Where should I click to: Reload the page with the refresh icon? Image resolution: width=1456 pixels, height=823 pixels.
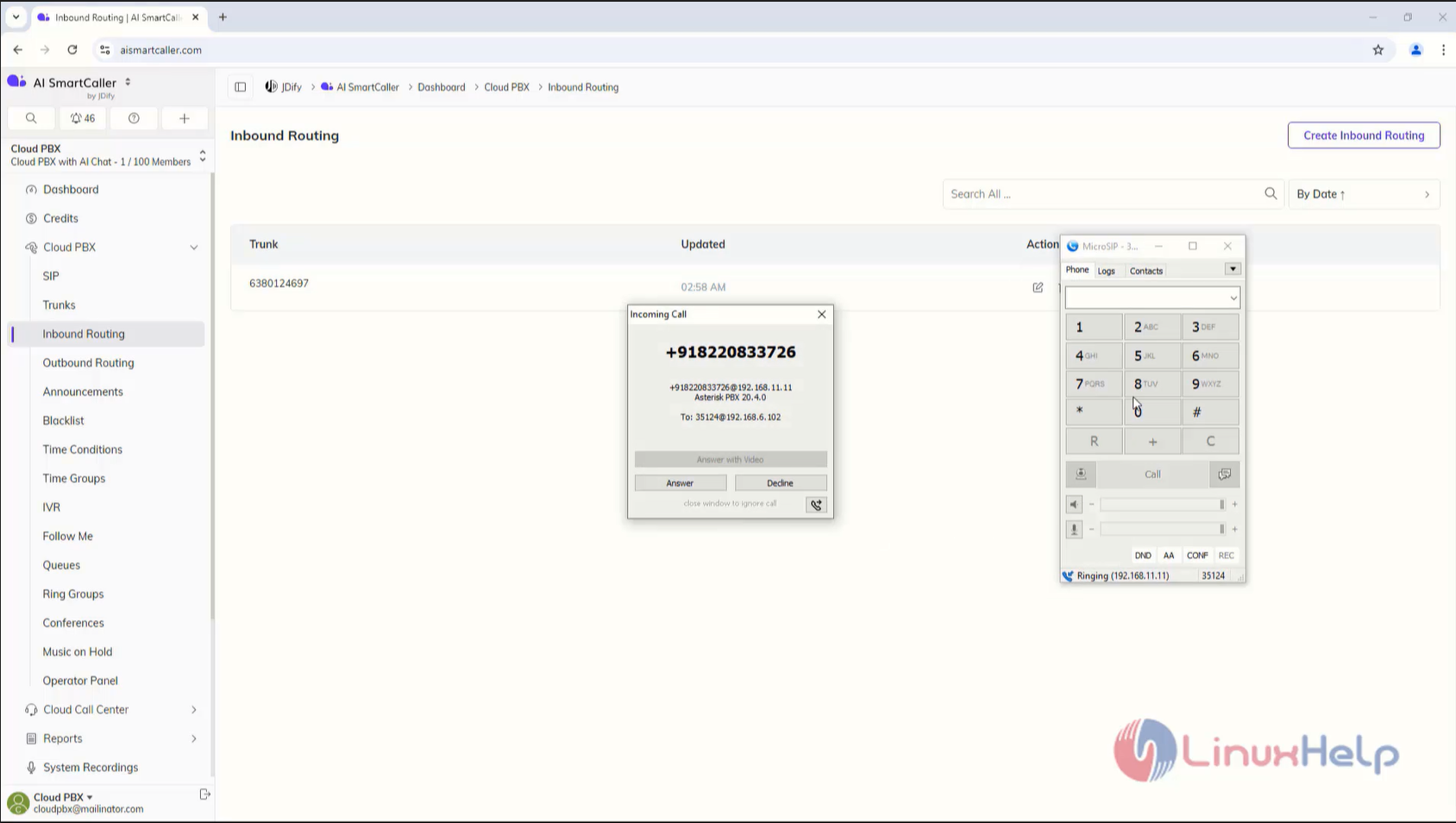pos(72,50)
